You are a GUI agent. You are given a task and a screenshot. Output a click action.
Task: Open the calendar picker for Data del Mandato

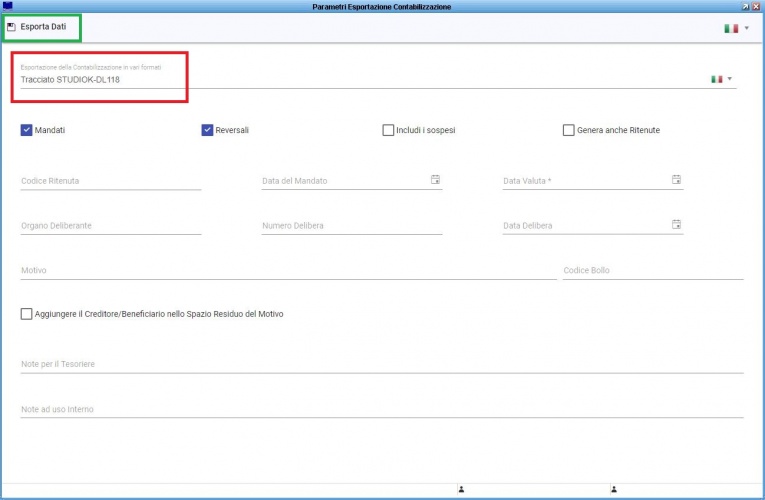(x=436, y=180)
